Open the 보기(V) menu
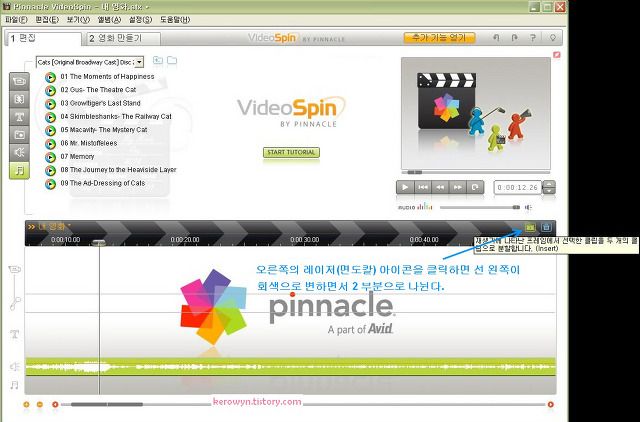This screenshot has height=422, width=640. click(78, 20)
